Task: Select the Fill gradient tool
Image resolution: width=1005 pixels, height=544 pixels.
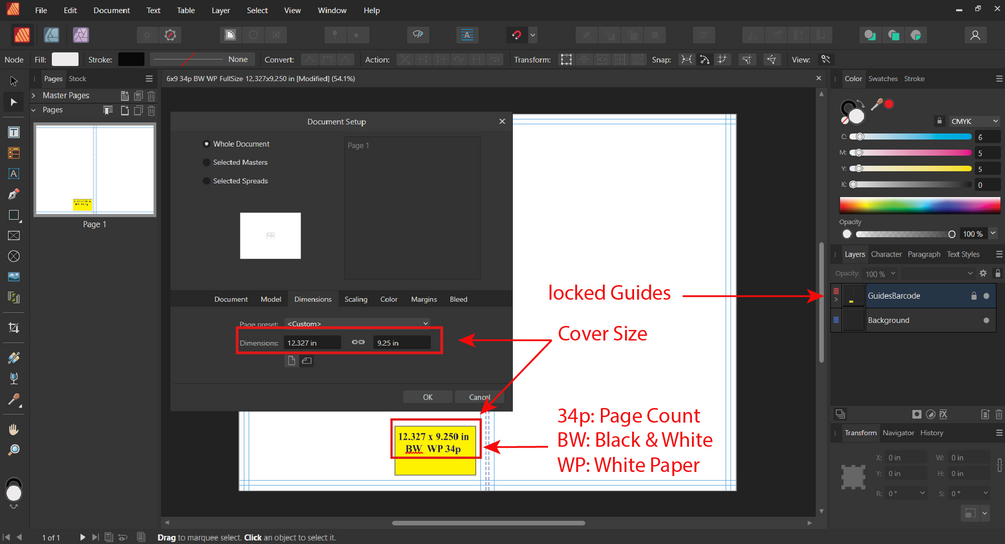Action: [13, 358]
